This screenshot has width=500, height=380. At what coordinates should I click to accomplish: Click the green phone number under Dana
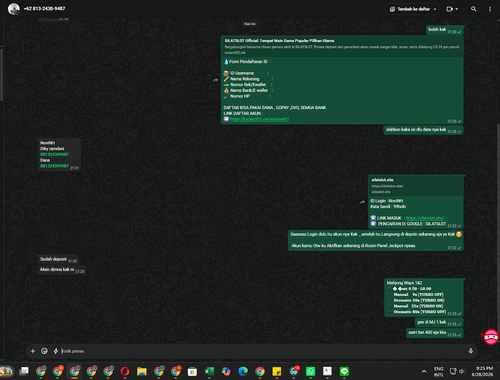54,166
